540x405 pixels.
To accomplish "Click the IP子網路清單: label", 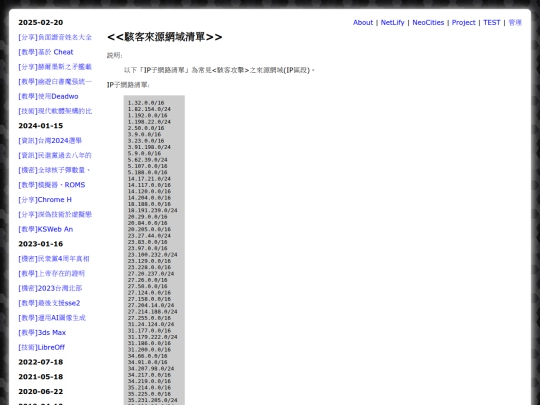I will (x=128, y=85).
